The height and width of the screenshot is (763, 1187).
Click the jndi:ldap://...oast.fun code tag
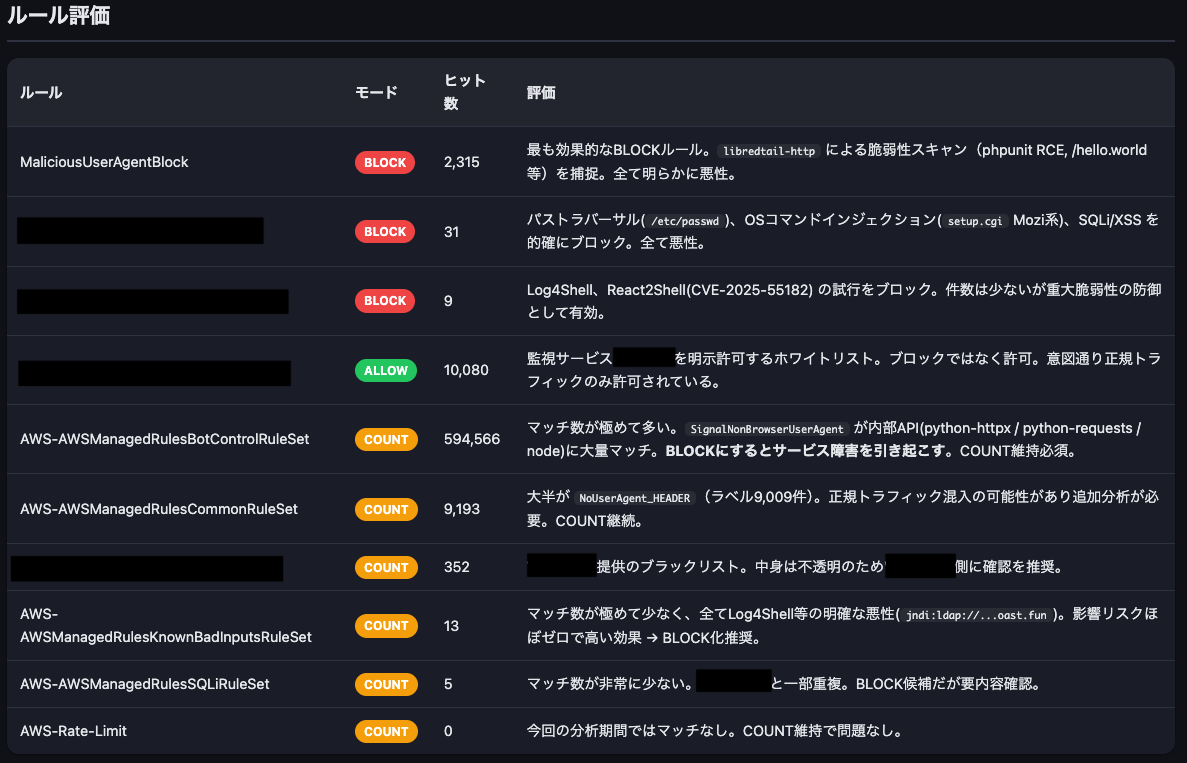click(976, 615)
